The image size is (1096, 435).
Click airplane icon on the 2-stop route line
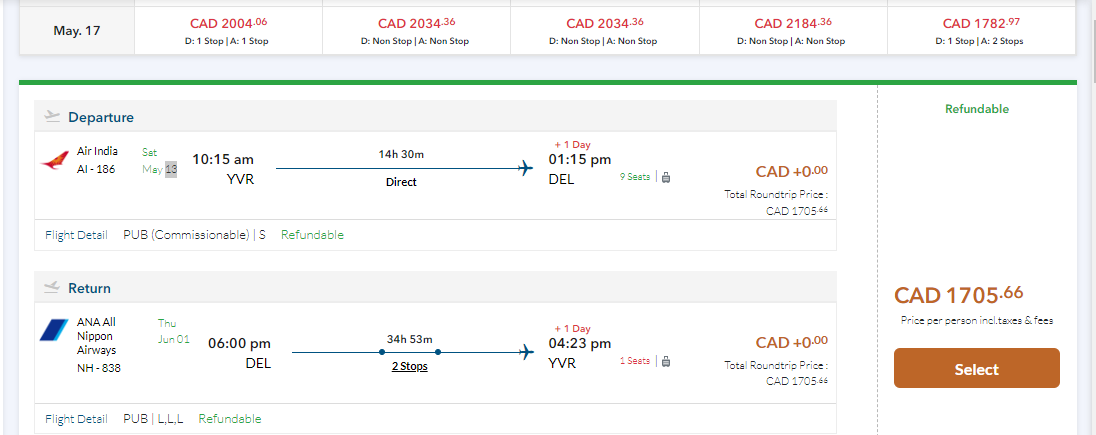click(526, 352)
